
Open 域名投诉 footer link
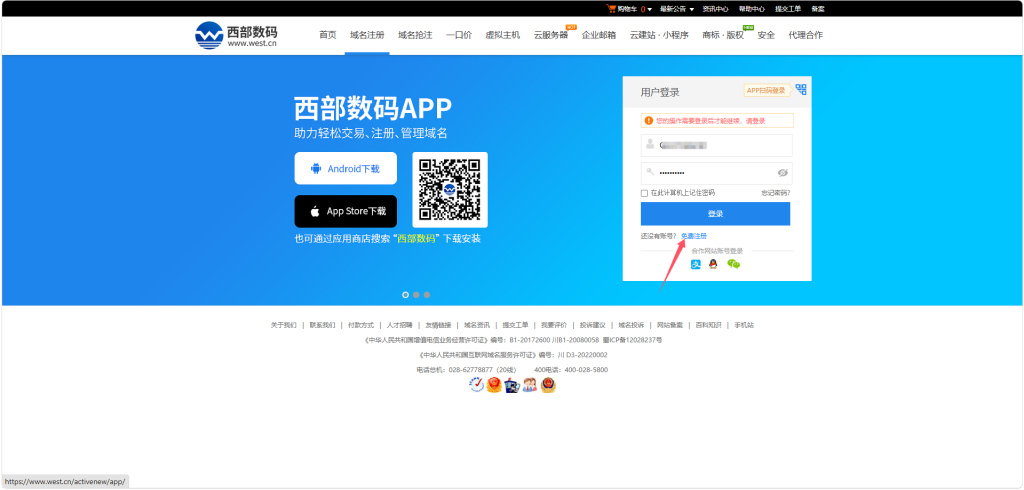(631, 325)
